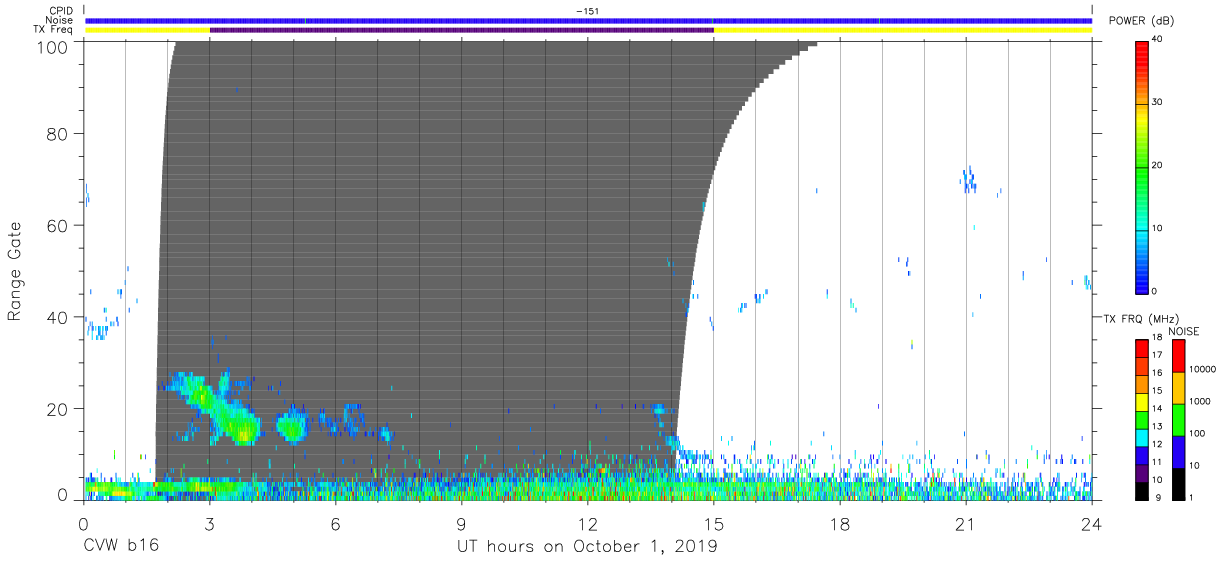Image resolution: width=1228 pixels, height=567 pixels.
Task: Click the 18 tick on UT hours axis
Action: point(839,524)
